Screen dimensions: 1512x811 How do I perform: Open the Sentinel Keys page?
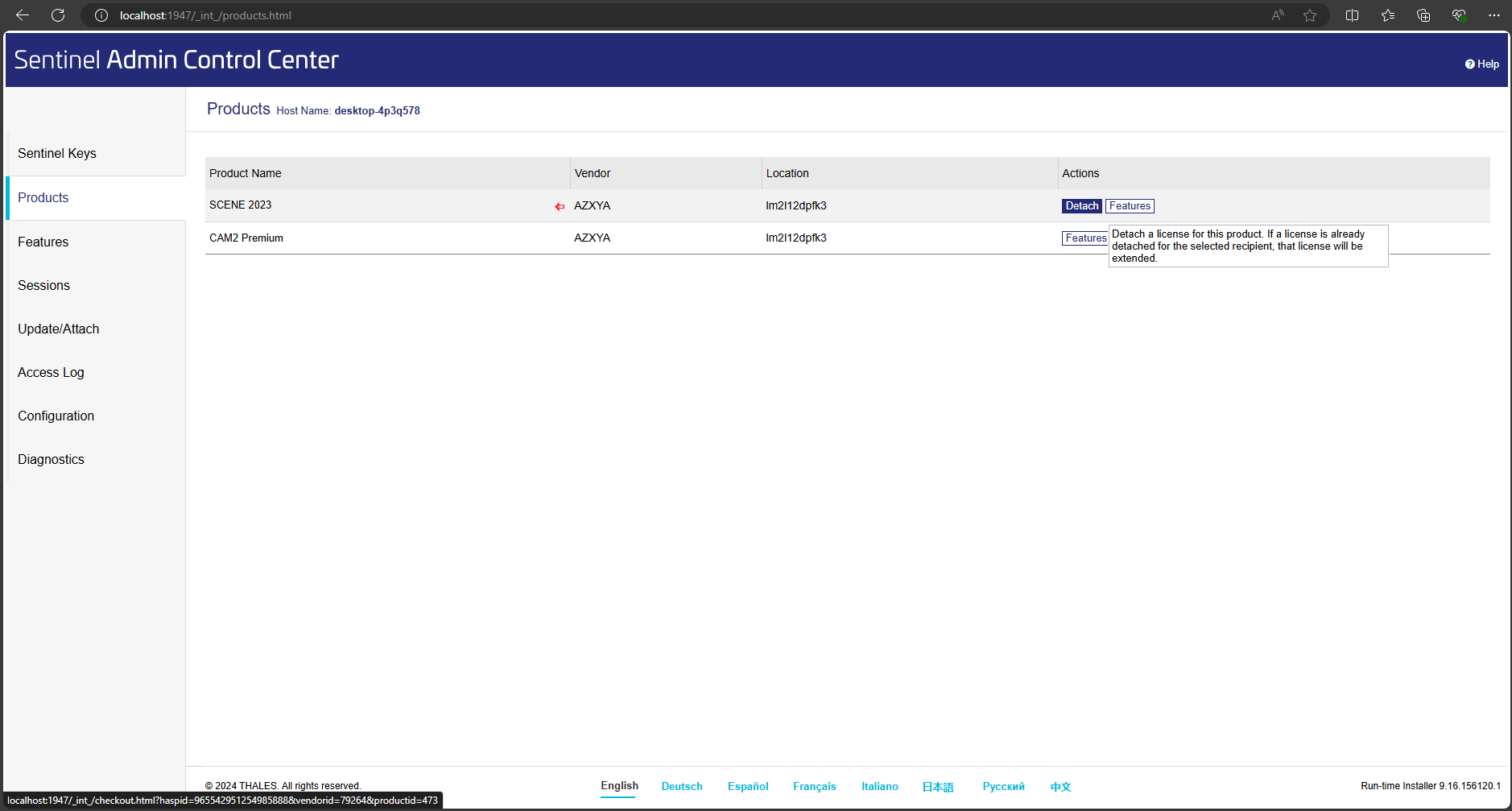tap(57, 154)
